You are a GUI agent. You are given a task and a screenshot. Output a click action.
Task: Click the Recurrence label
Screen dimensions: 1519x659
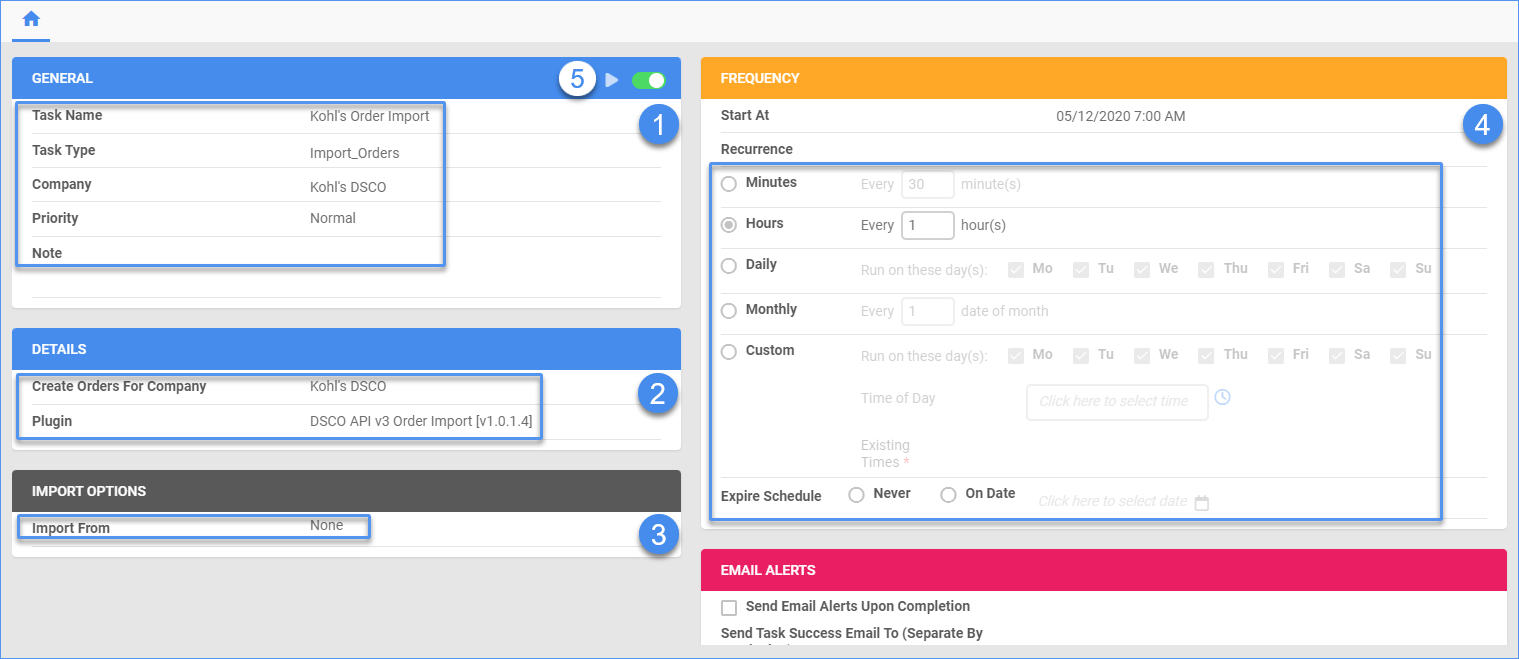click(757, 149)
